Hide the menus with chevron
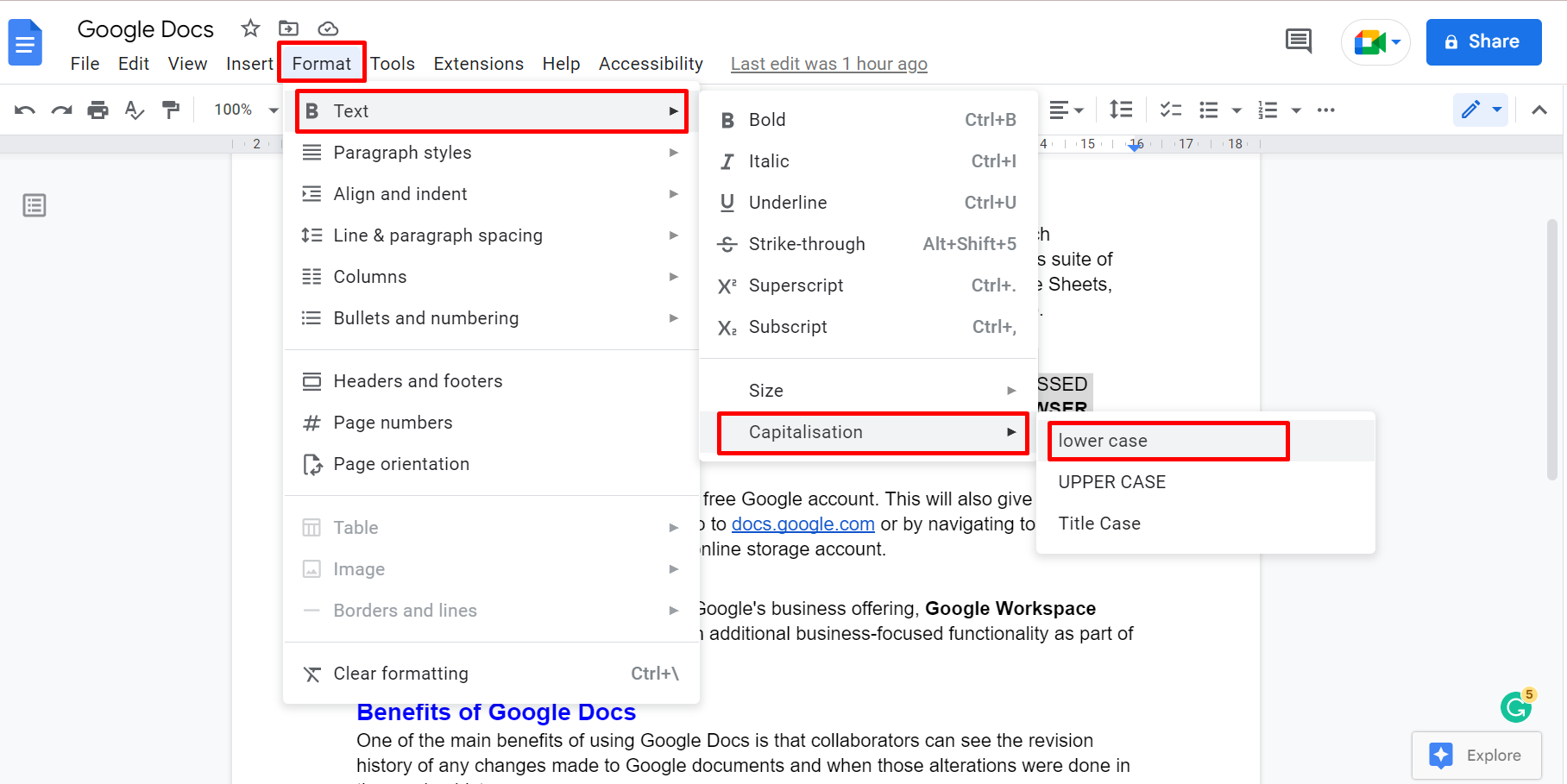Screen dimensions: 1567x784 pos(1539,110)
